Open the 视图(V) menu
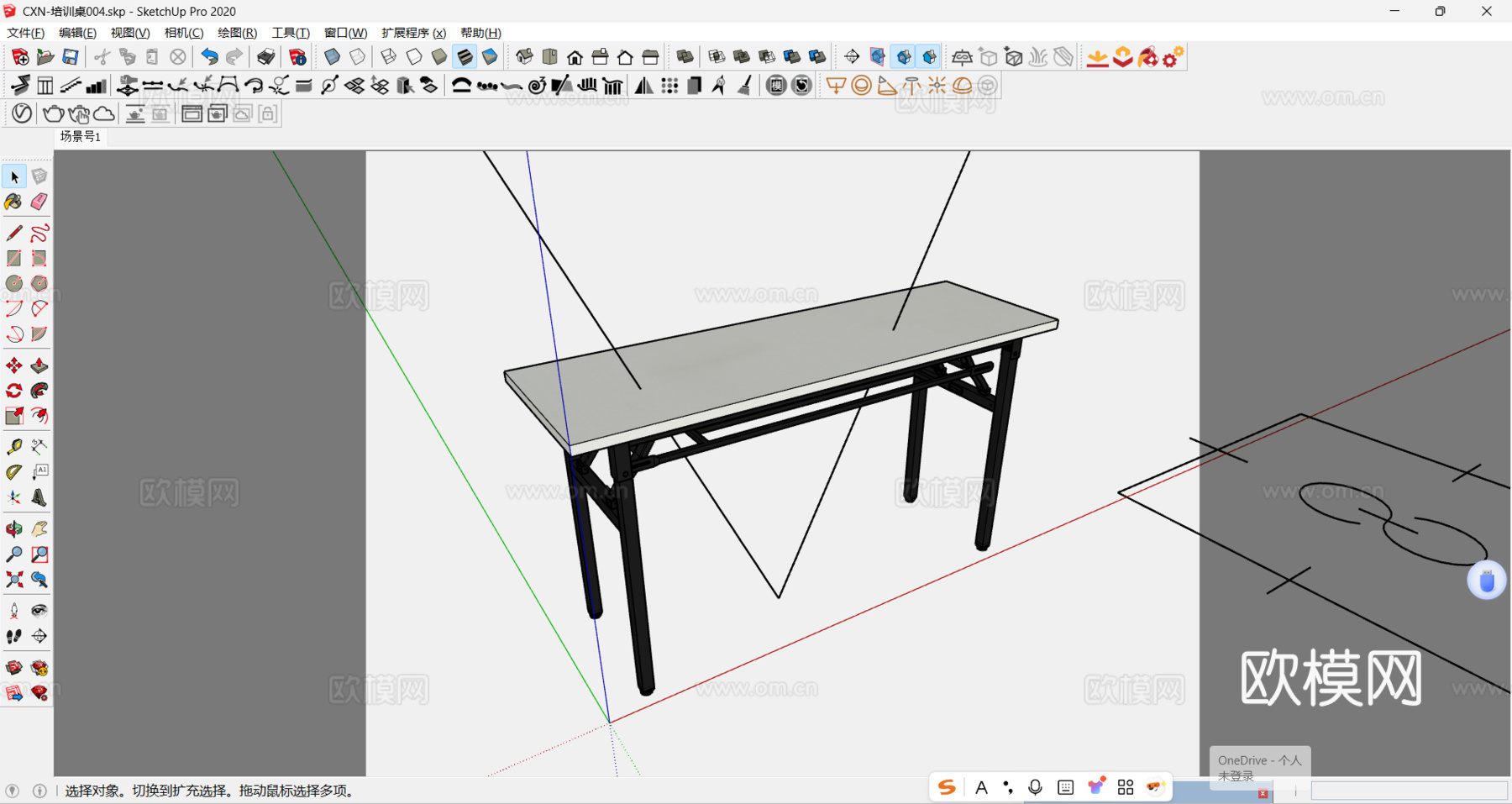This screenshot has height=804, width=1512. tap(130, 33)
